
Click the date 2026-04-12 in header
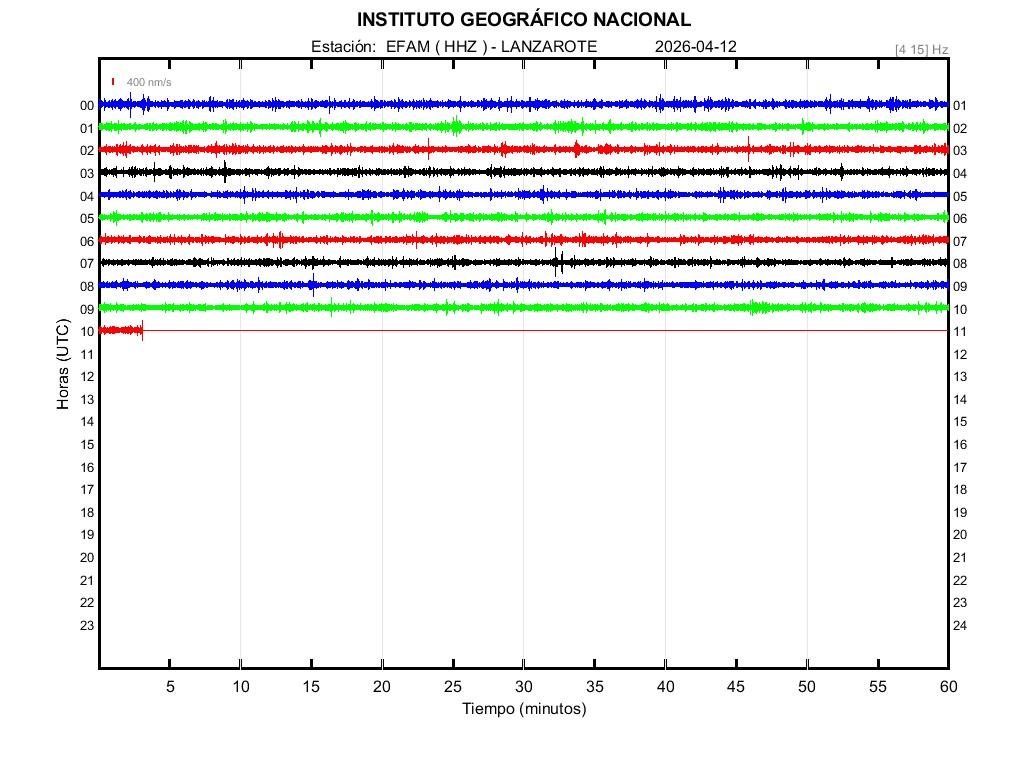click(696, 47)
